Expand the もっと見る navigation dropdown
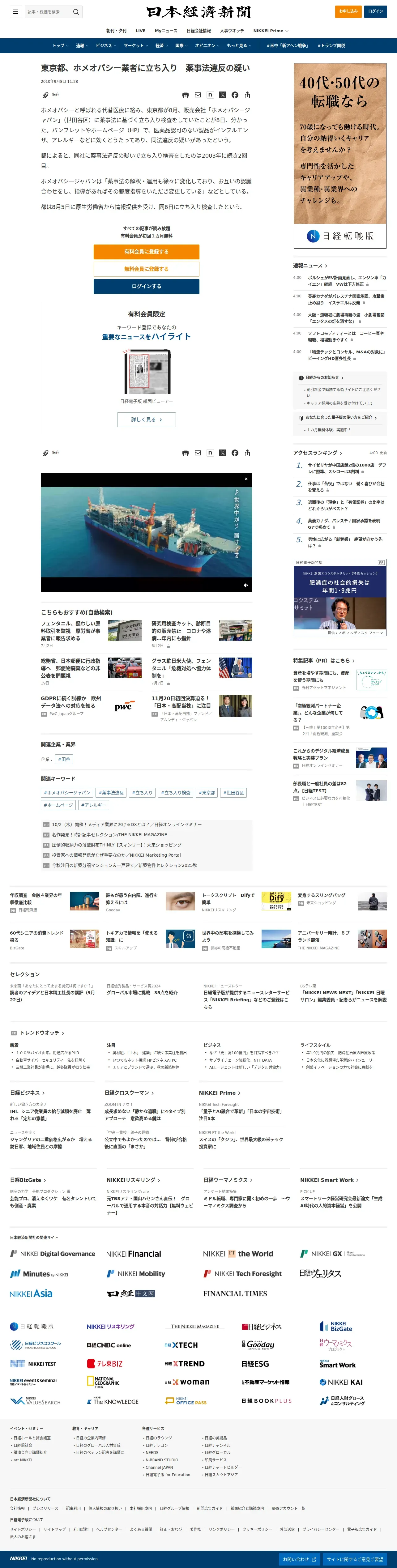 pos(239,46)
